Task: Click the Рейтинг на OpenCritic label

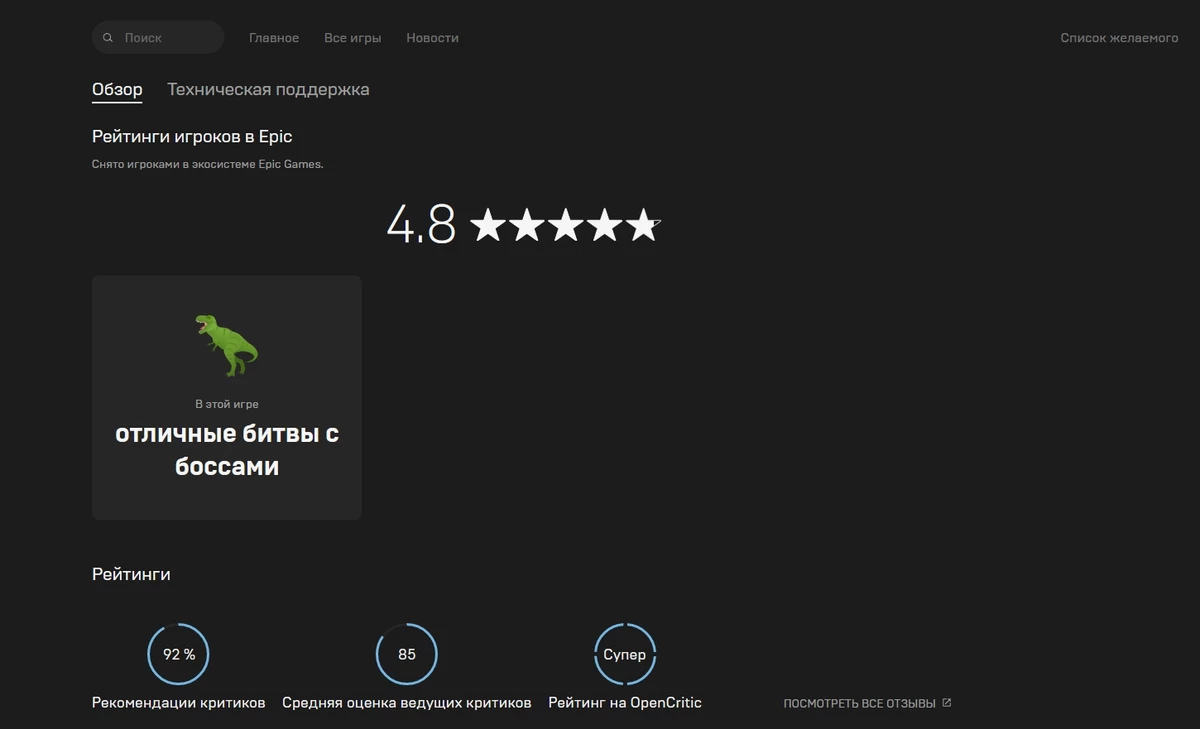Action: tap(625, 703)
